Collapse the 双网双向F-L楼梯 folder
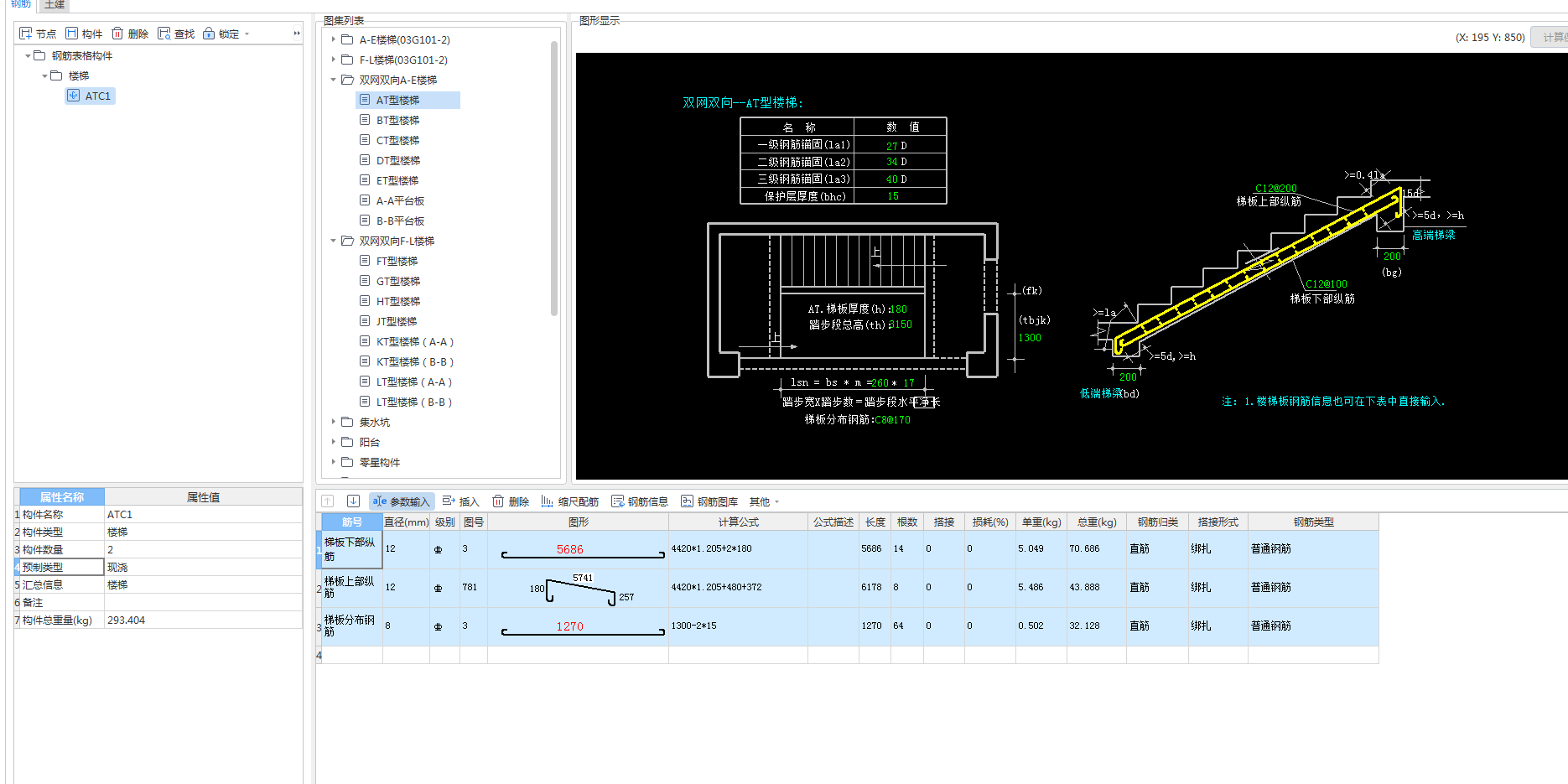Screen dimensions: 1568x784 coord(333,241)
